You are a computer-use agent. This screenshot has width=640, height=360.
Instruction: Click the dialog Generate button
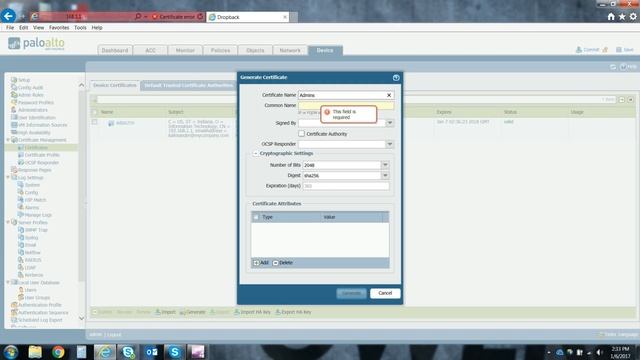(x=351, y=293)
